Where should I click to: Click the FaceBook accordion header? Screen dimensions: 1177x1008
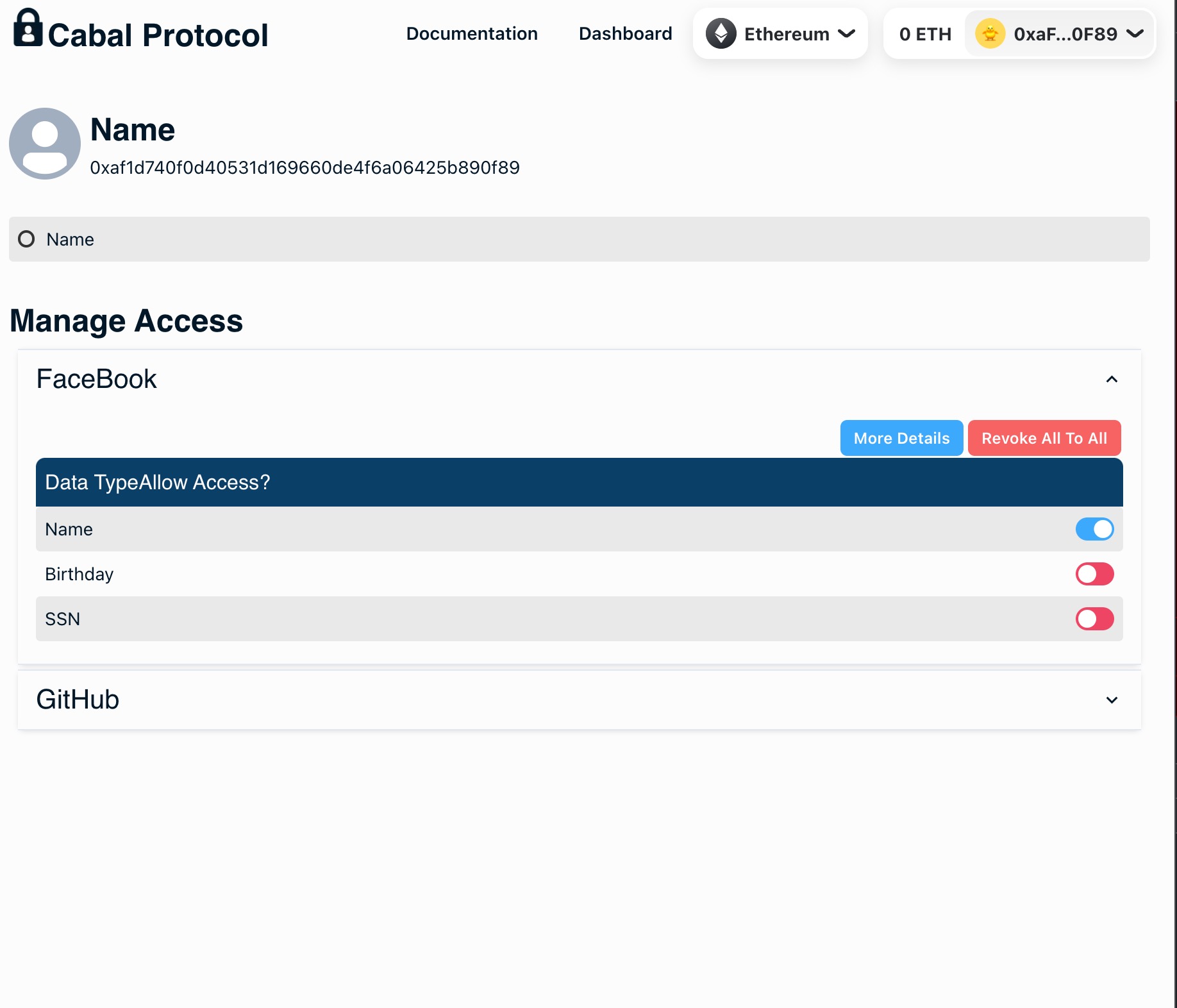pos(580,379)
